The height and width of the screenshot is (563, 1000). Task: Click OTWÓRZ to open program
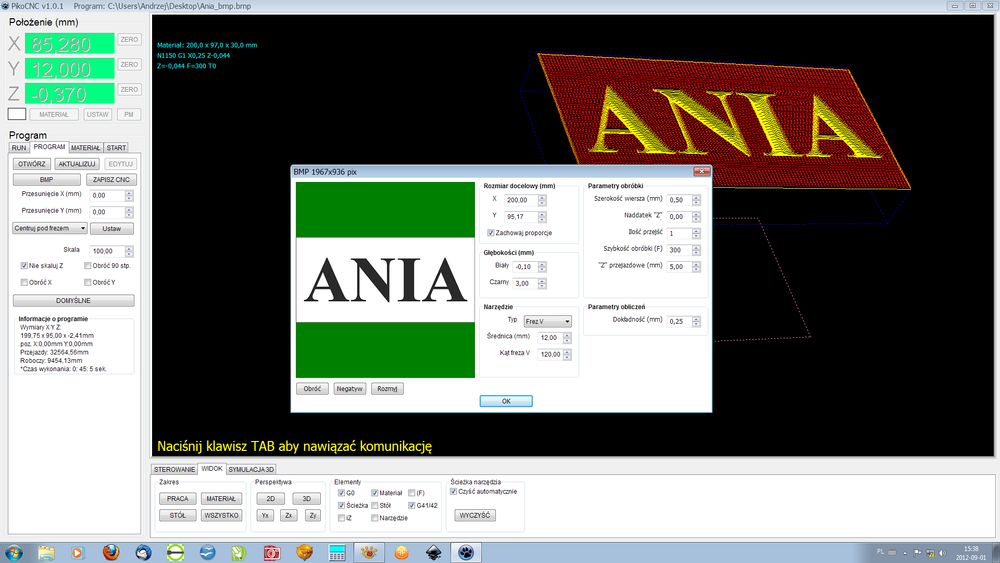[32, 164]
